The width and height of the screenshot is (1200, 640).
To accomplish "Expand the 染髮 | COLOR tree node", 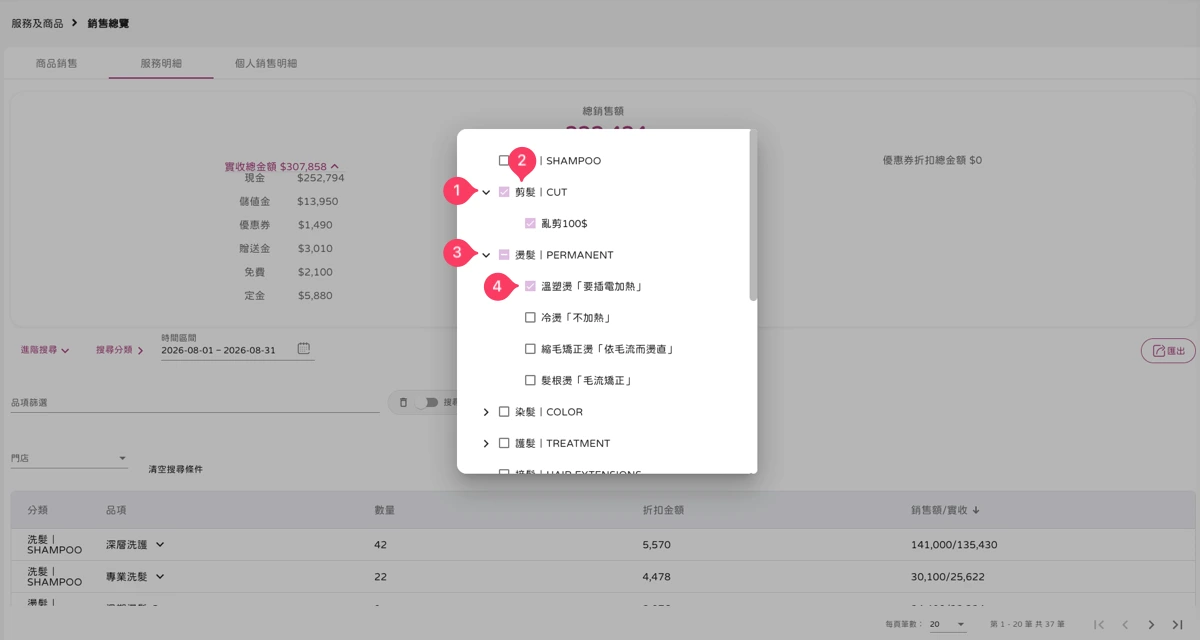I will pos(486,412).
